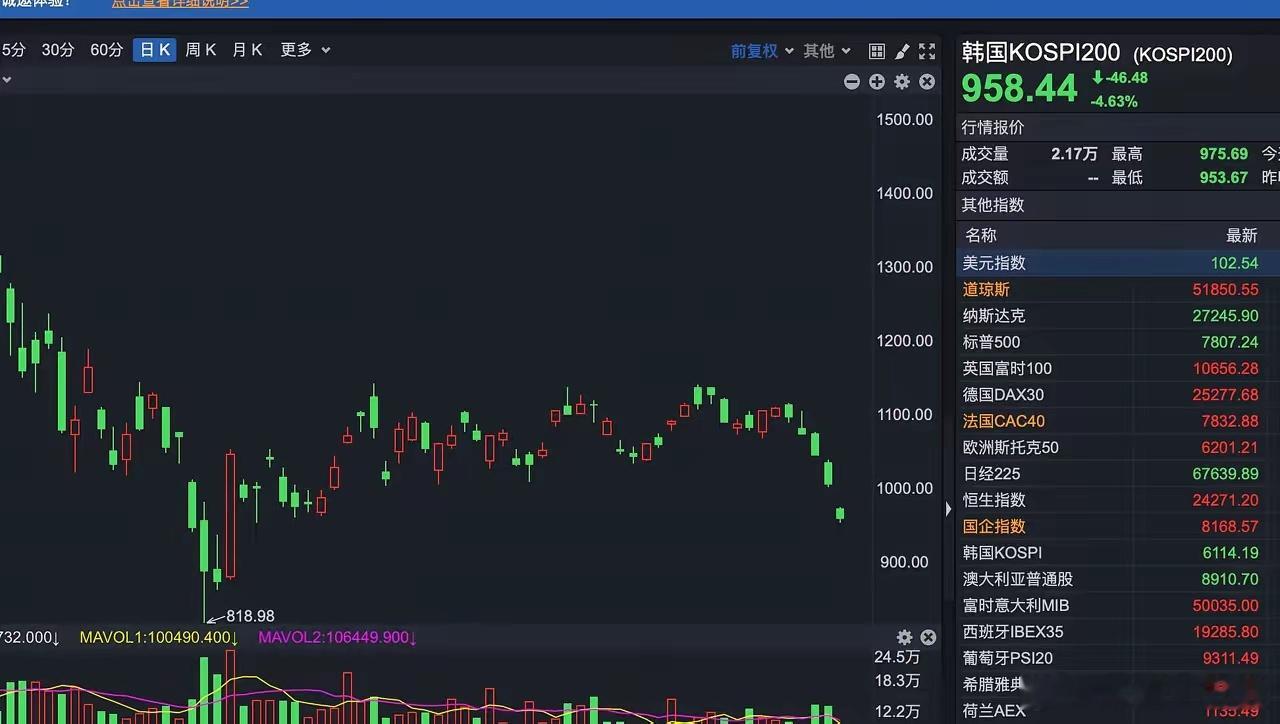Enter fullscreen chart mode

927,51
